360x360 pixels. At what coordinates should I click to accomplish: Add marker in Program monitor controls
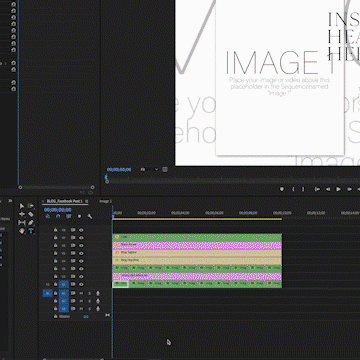tap(282, 189)
